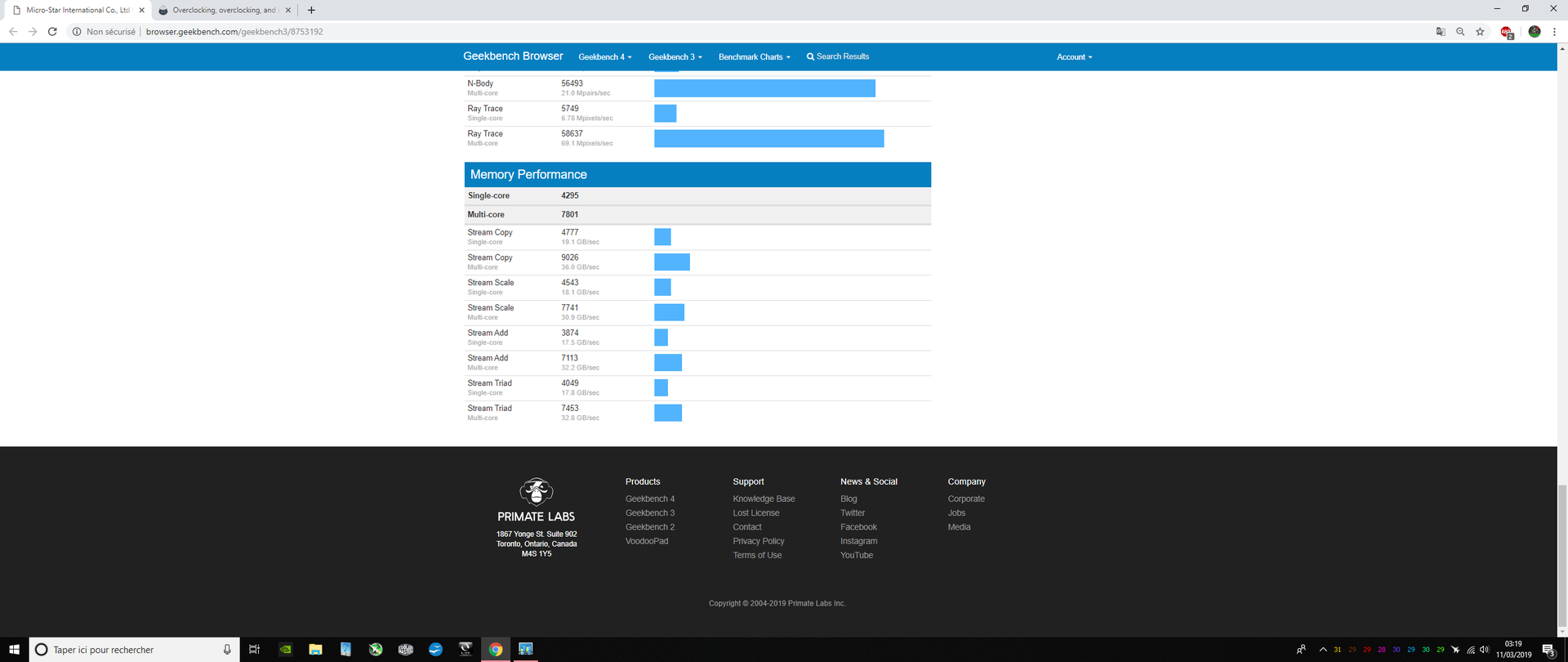Open a new browser tab

coord(311,10)
